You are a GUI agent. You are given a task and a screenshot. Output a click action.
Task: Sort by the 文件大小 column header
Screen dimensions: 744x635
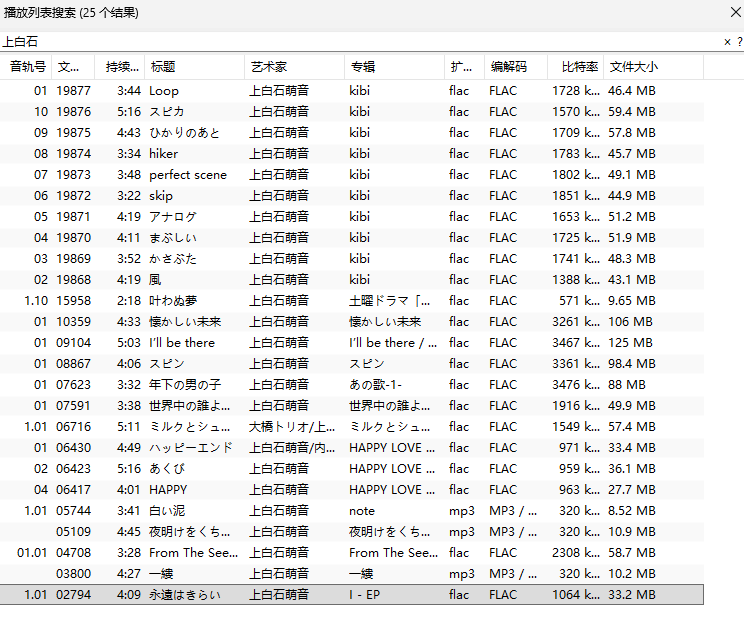click(634, 67)
